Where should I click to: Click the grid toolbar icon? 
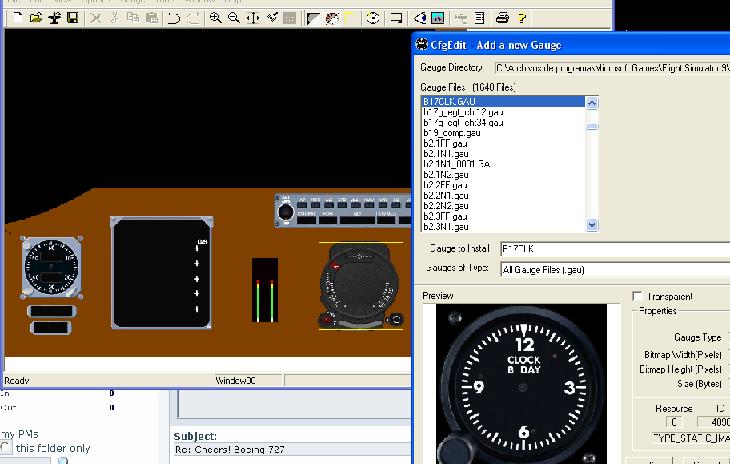pyautogui.click(x=289, y=18)
